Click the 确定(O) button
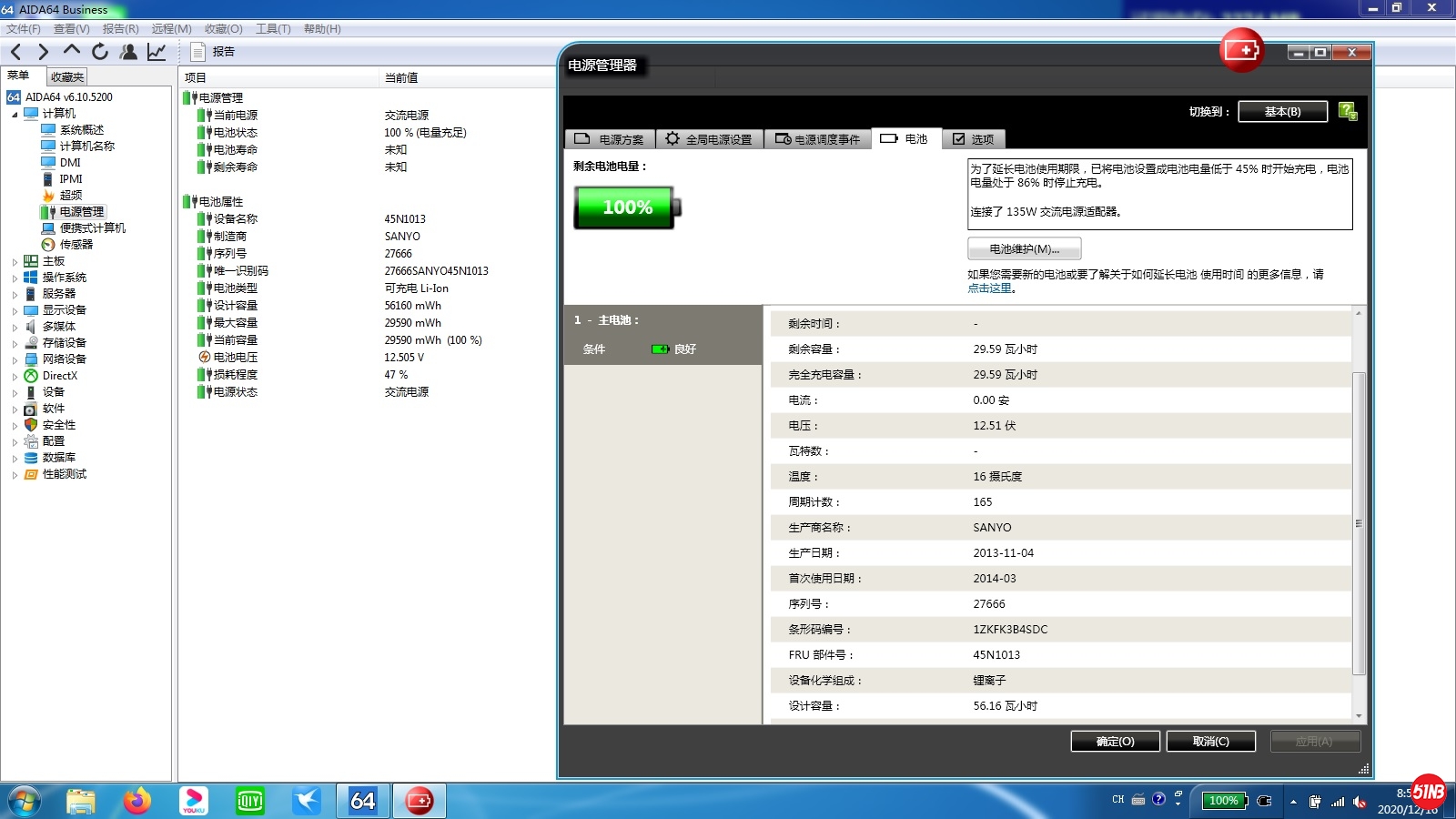This screenshot has height=819, width=1456. (1115, 742)
